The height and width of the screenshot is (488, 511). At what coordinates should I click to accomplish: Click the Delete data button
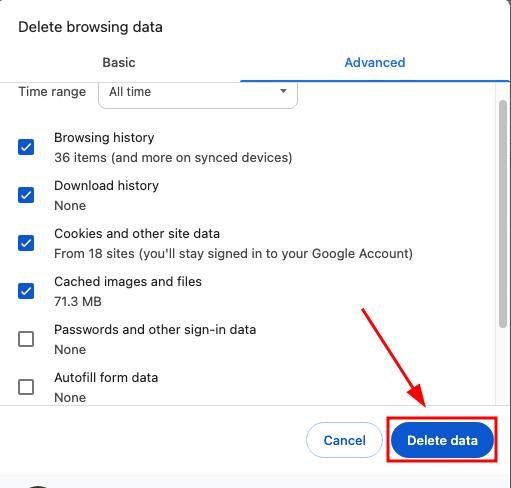(442, 440)
